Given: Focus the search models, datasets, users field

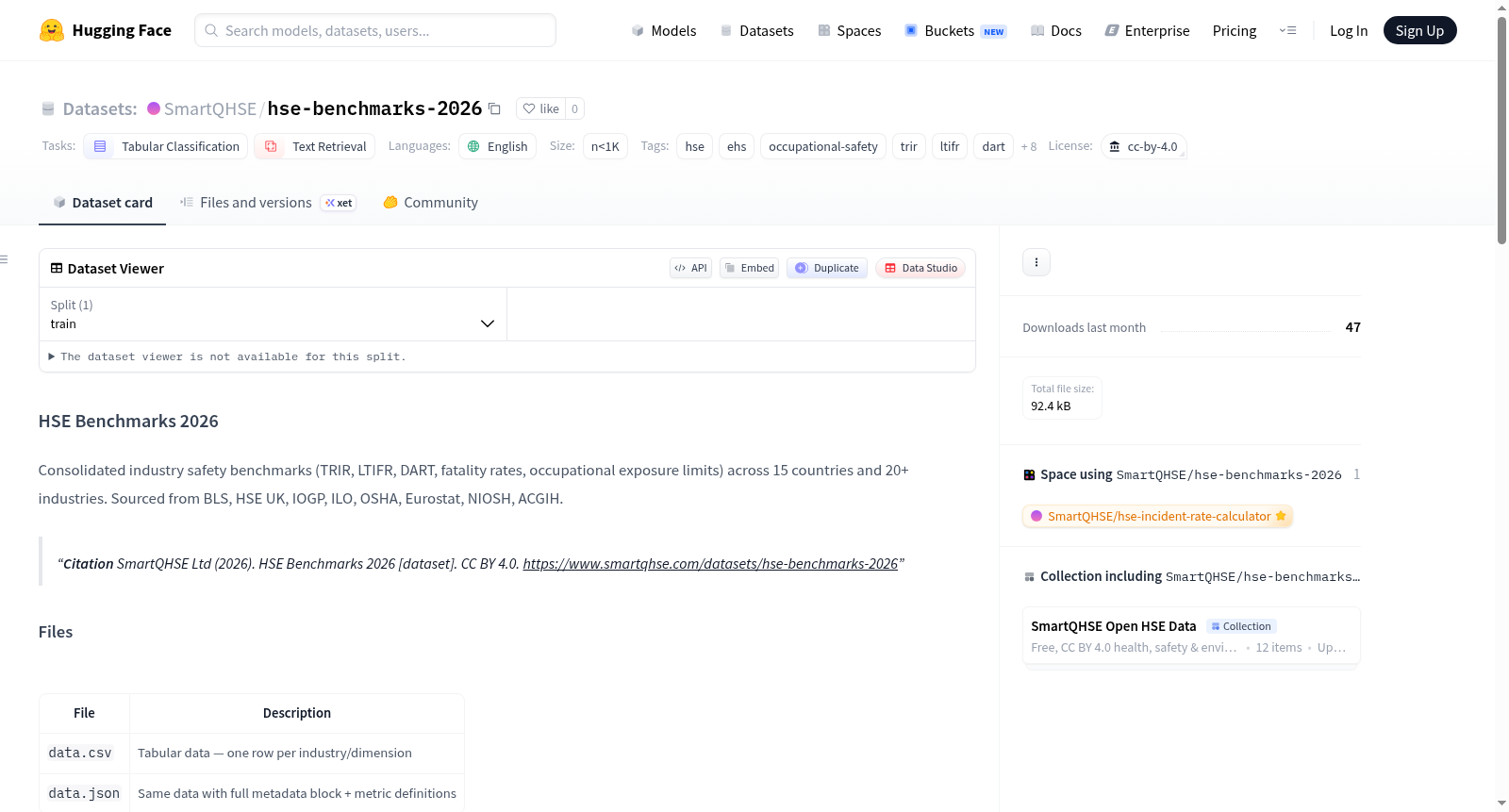Looking at the screenshot, I should [375, 30].
